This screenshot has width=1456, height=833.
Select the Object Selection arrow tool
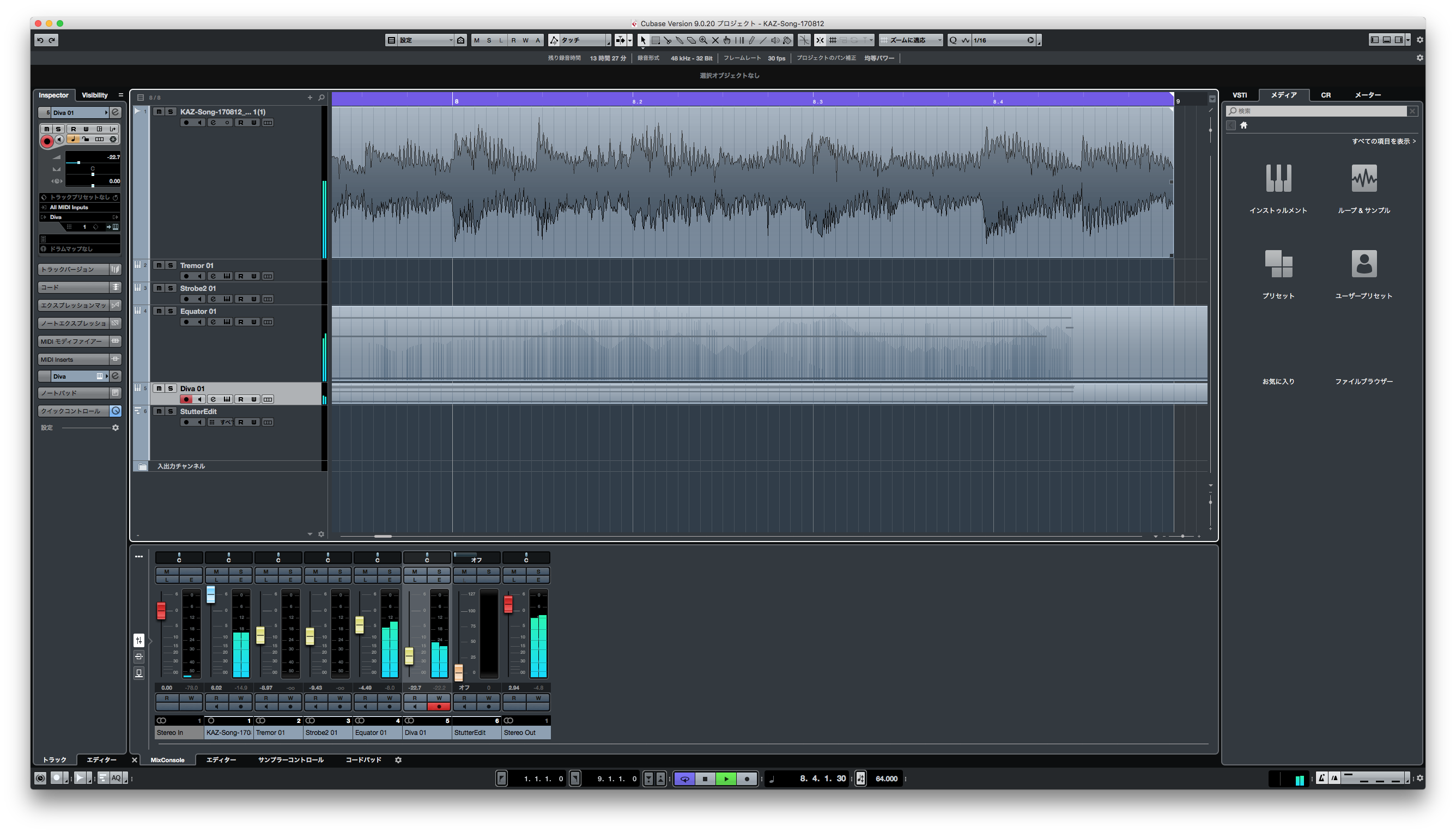[x=643, y=40]
